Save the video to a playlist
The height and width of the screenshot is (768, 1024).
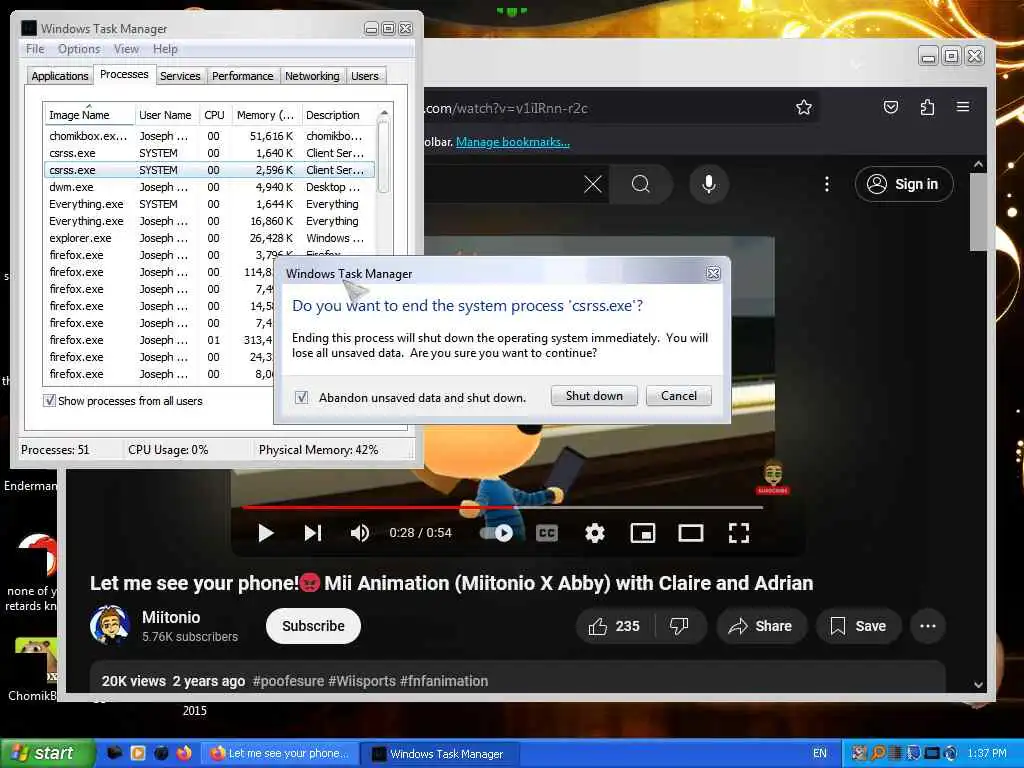[858, 626]
